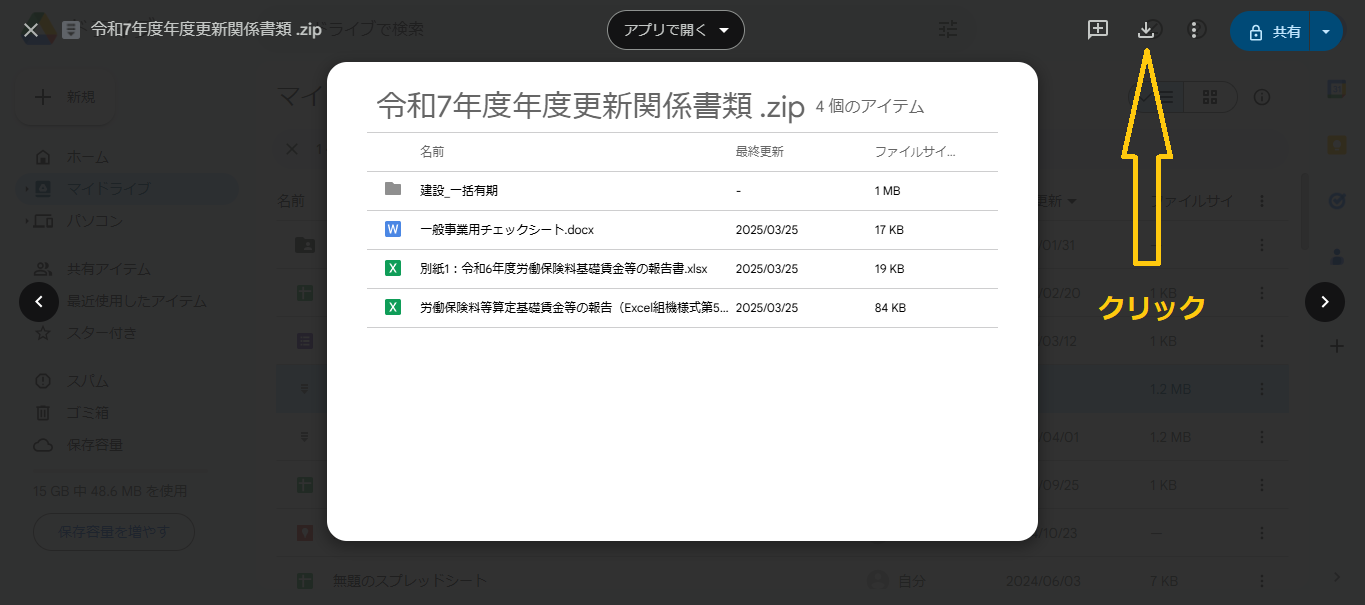Open Google Tasks in the side panel
This screenshot has height=605, width=1365.
click(1336, 201)
